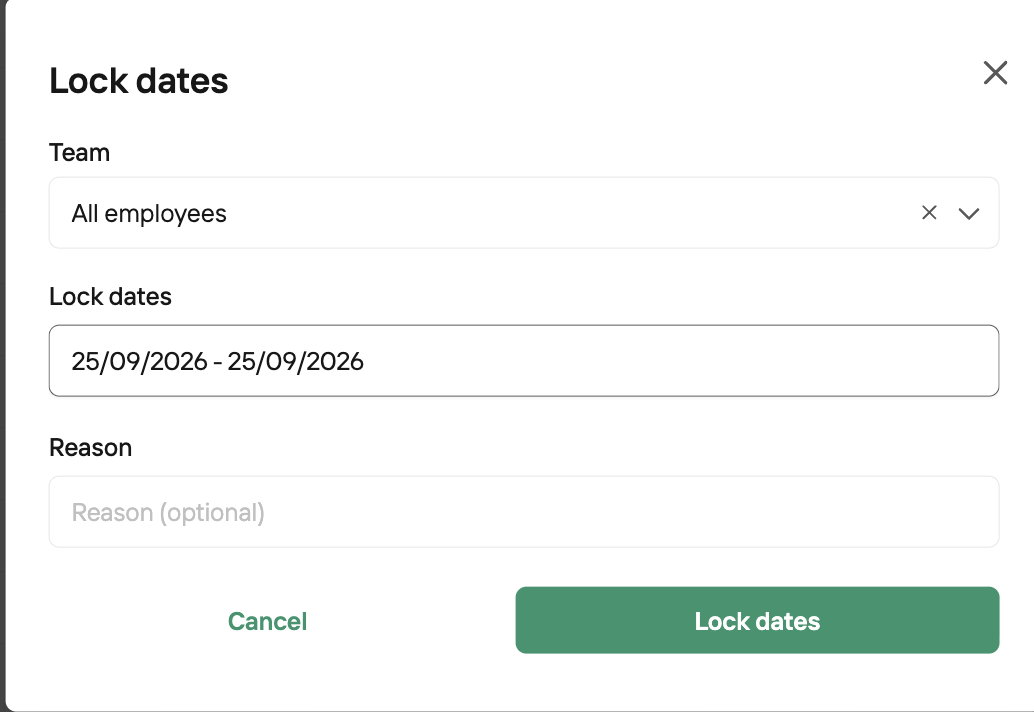This screenshot has height=712, width=1034.
Task: Click the Lock dates field label
Action: point(110,297)
